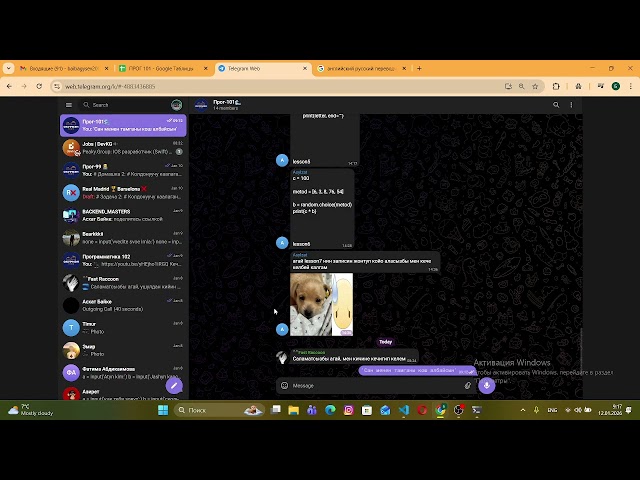This screenshot has width=640, height=480.
Task: Open the emoji picker in message box
Action: pos(284,385)
